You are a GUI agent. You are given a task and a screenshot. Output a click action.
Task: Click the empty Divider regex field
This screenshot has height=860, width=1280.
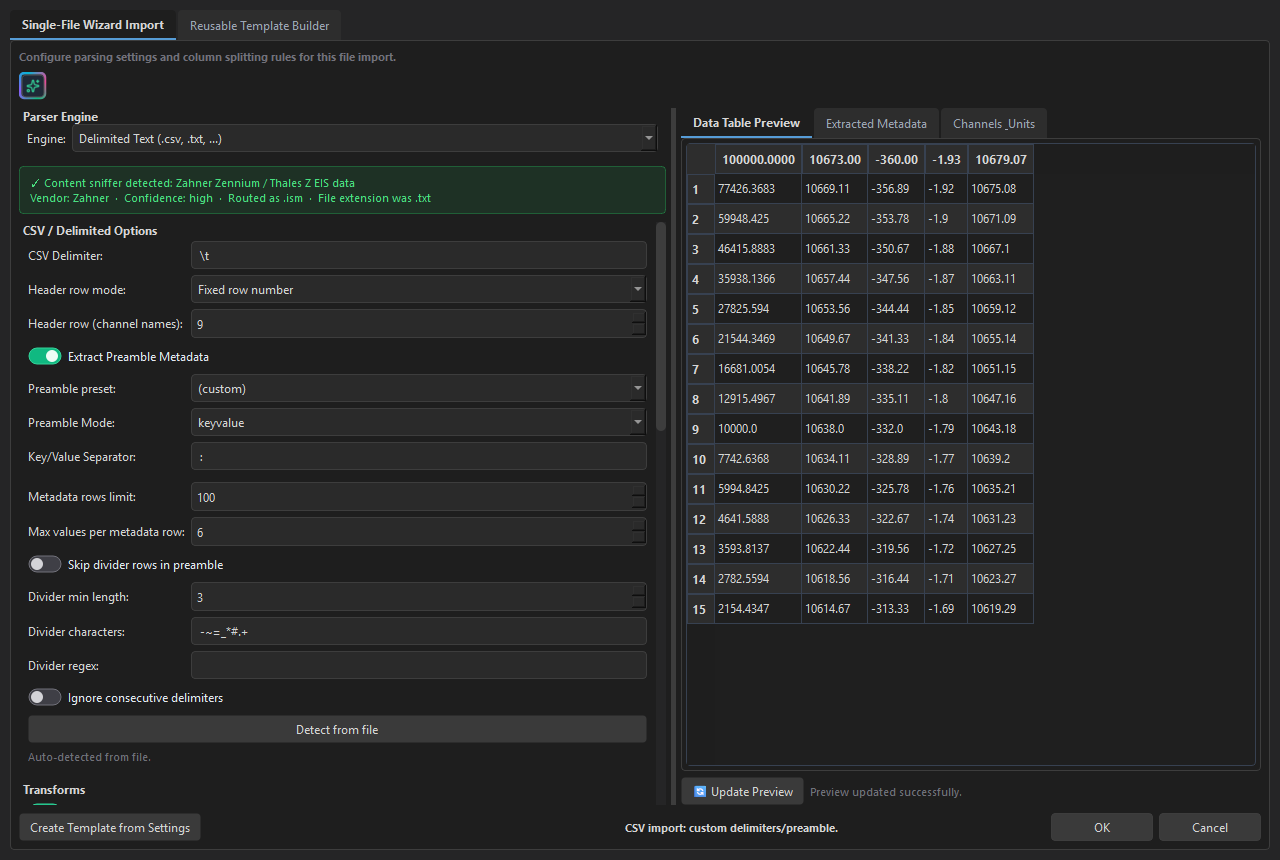pyautogui.click(x=418, y=665)
